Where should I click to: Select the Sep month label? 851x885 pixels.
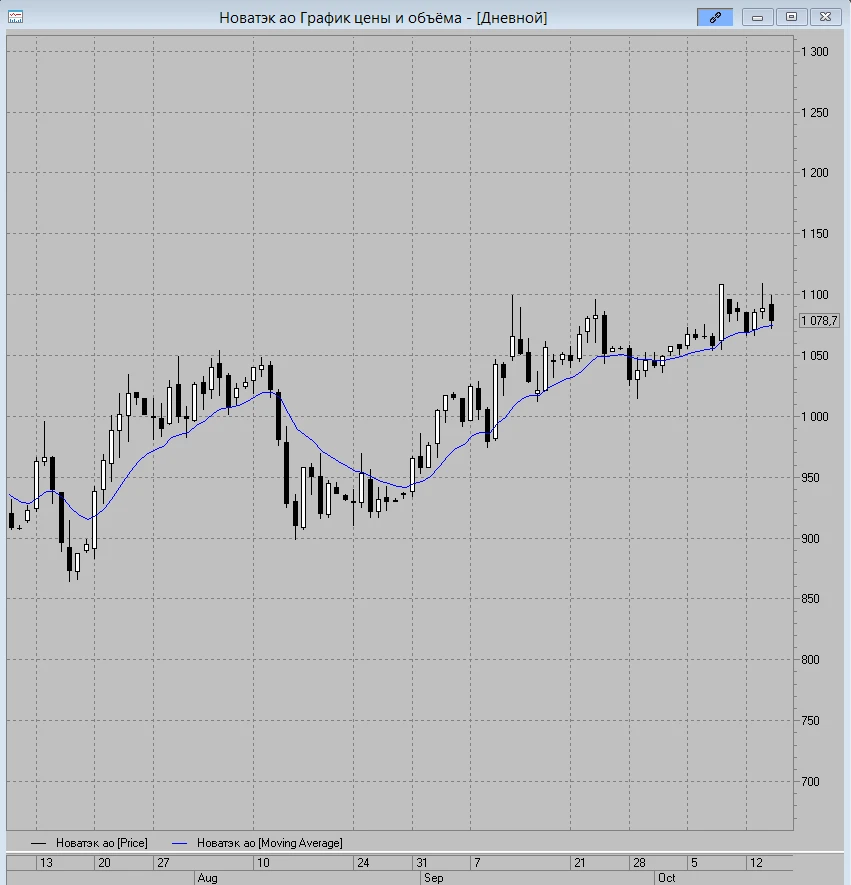coord(433,878)
